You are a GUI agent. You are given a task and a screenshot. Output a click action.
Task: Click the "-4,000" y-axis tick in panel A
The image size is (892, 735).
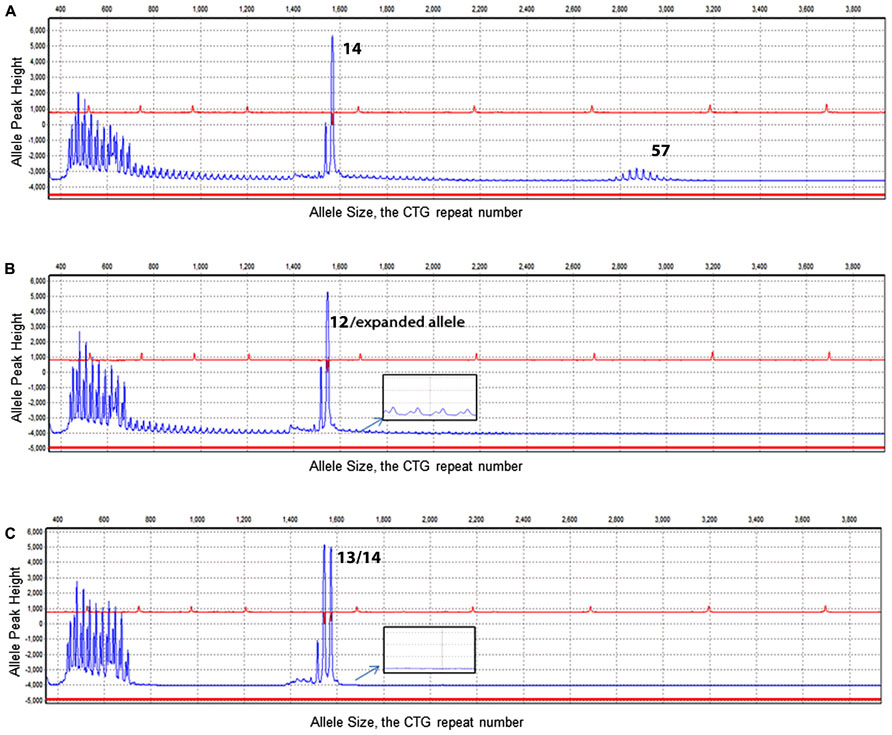click(x=36, y=187)
